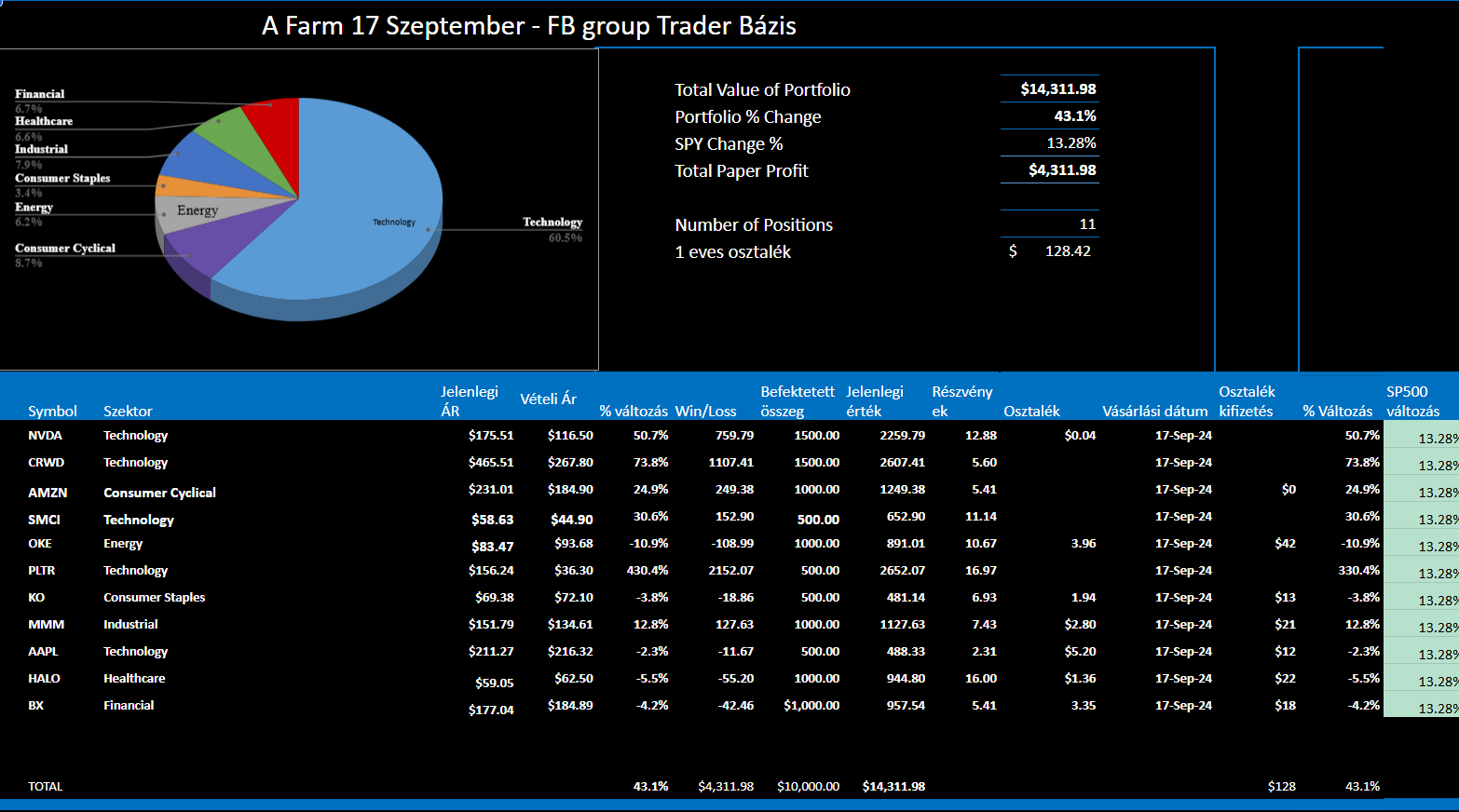Select the 'Number of Positions' label

pos(754,224)
